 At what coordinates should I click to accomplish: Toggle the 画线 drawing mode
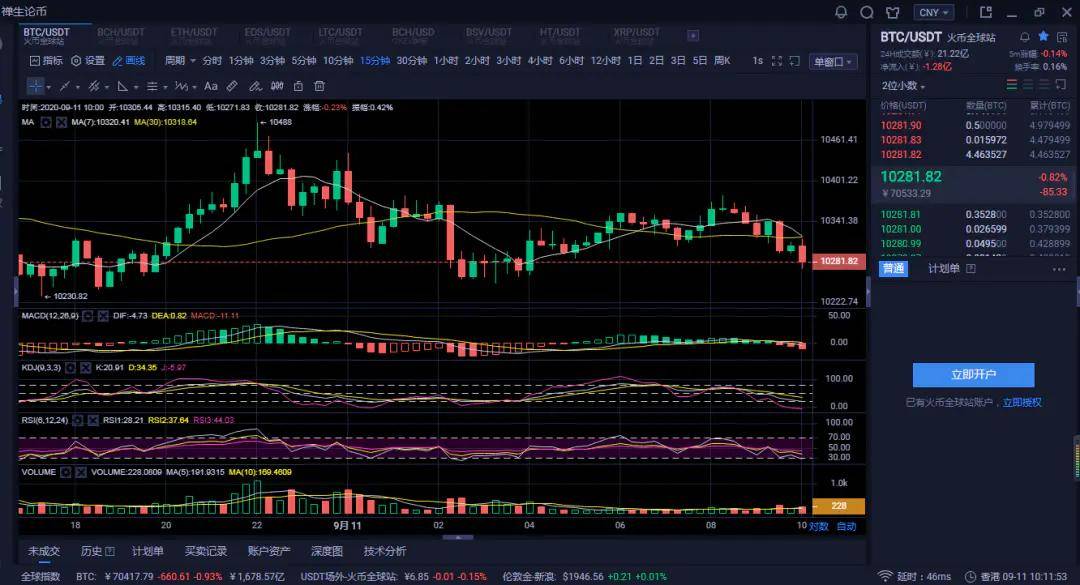[x=129, y=61]
